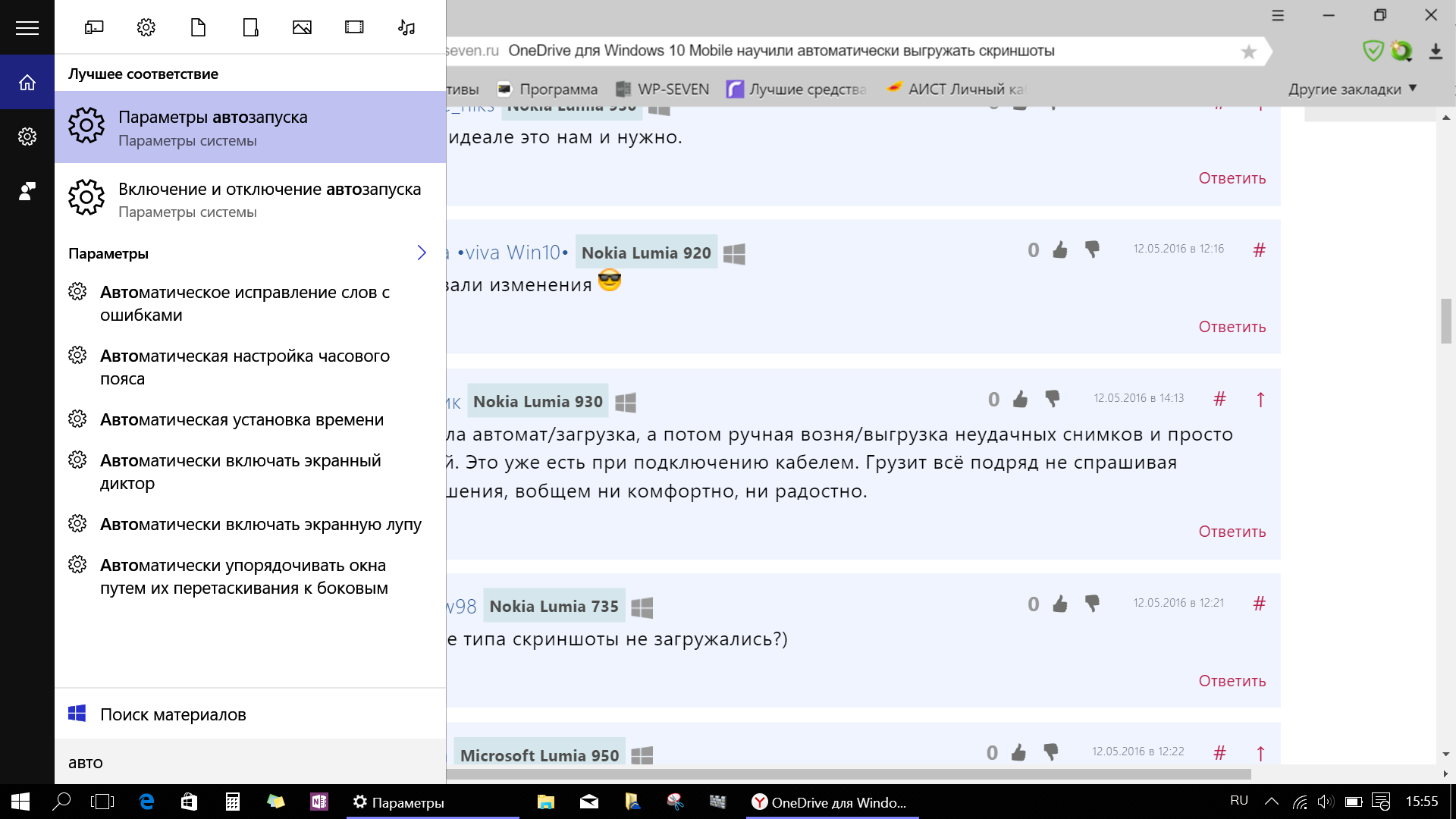Expand the Параметры results category
The width and height of the screenshot is (1456, 819).
tap(422, 253)
